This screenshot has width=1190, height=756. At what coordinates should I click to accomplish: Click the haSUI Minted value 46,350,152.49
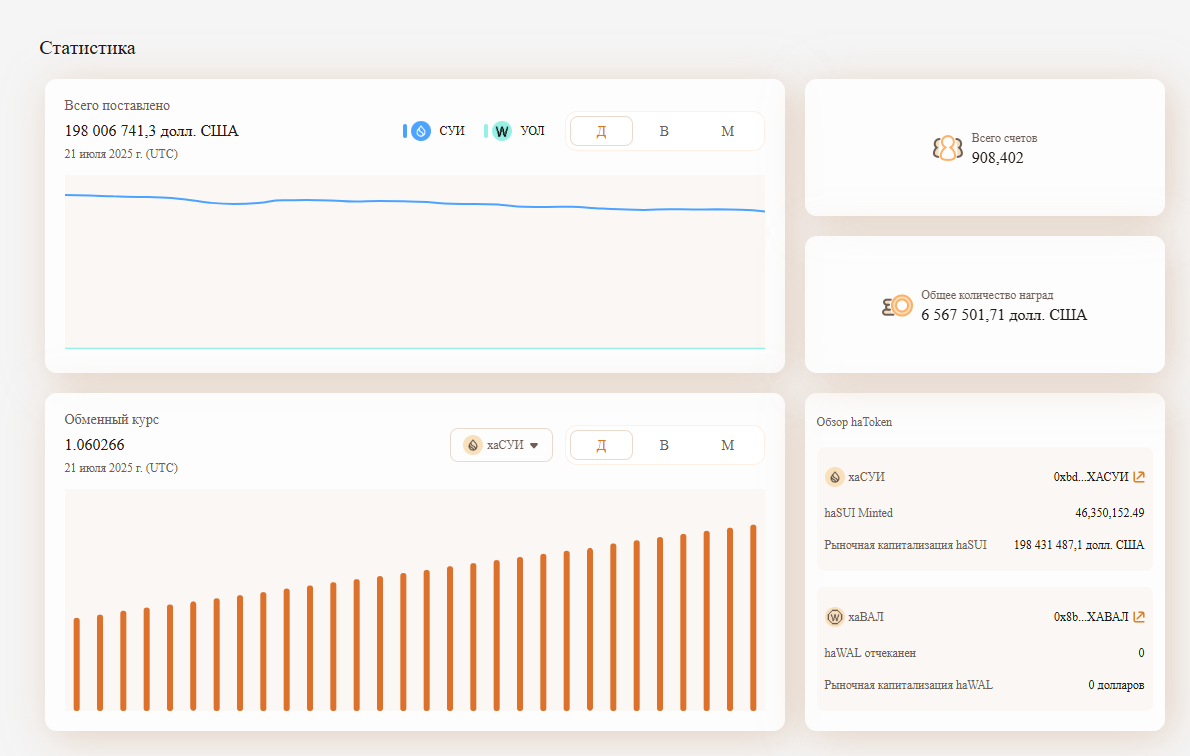pyautogui.click(x=1110, y=513)
